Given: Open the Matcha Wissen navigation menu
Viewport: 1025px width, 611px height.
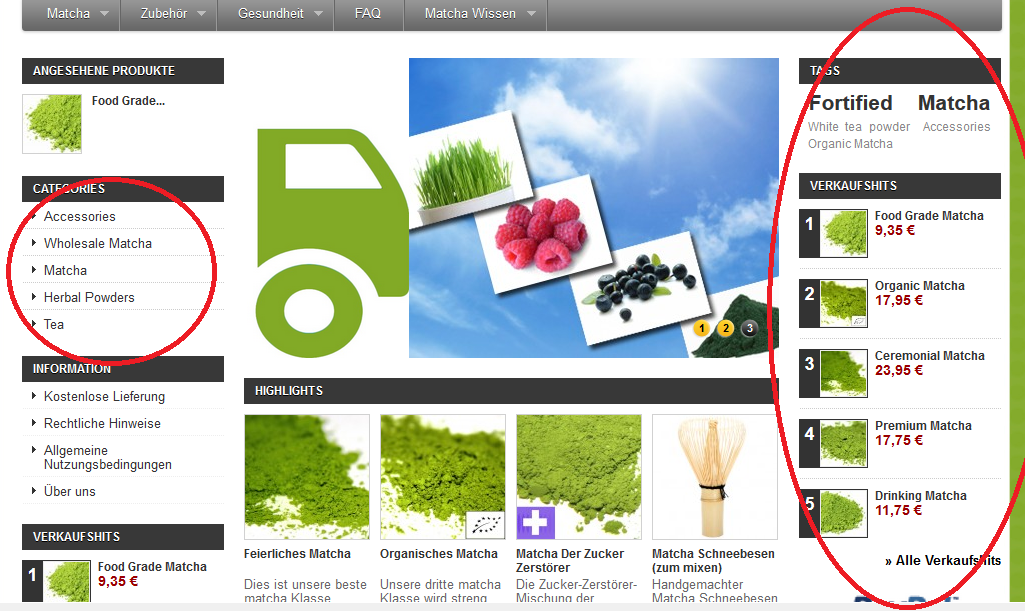Looking at the screenshot, I should (470, 13).
